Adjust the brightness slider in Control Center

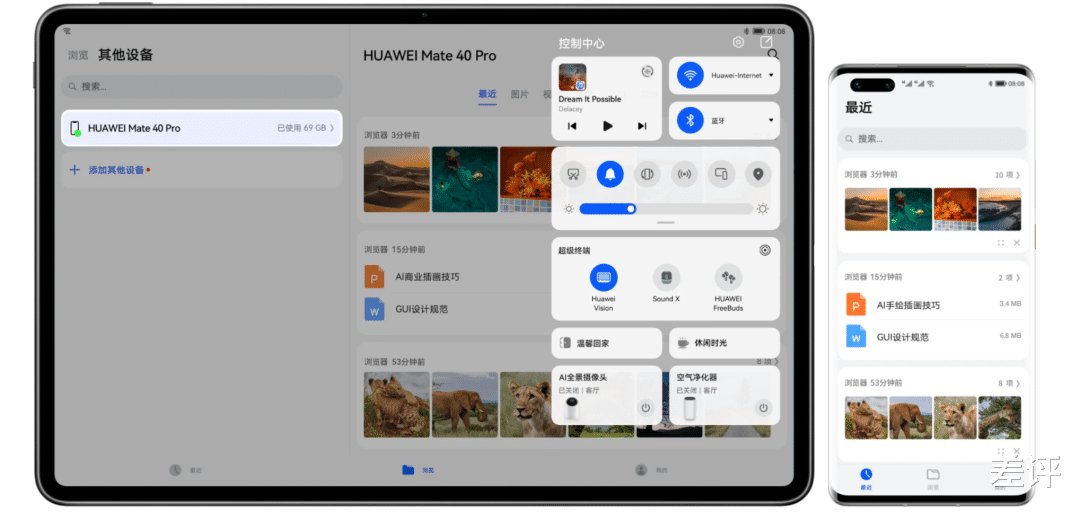point(666,209)
